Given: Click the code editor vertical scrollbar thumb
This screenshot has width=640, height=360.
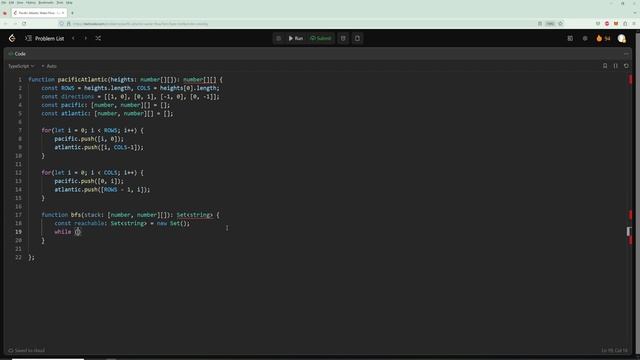Looking at the screenshot, I should [629, 231].
